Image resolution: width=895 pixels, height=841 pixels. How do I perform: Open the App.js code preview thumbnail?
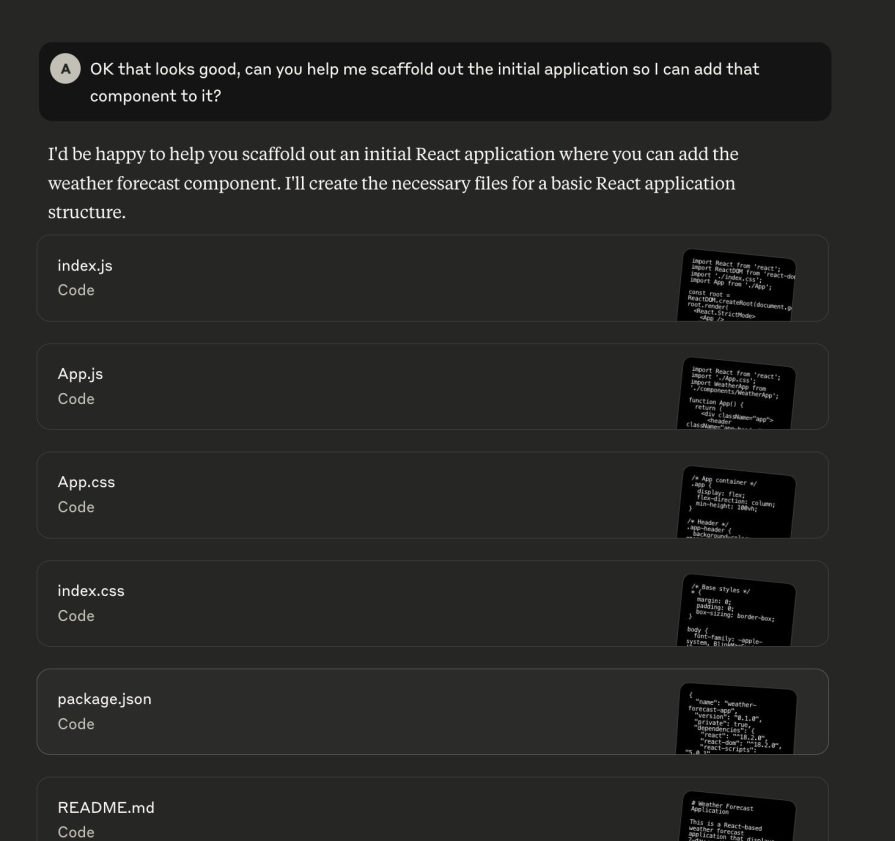(738, 395)
